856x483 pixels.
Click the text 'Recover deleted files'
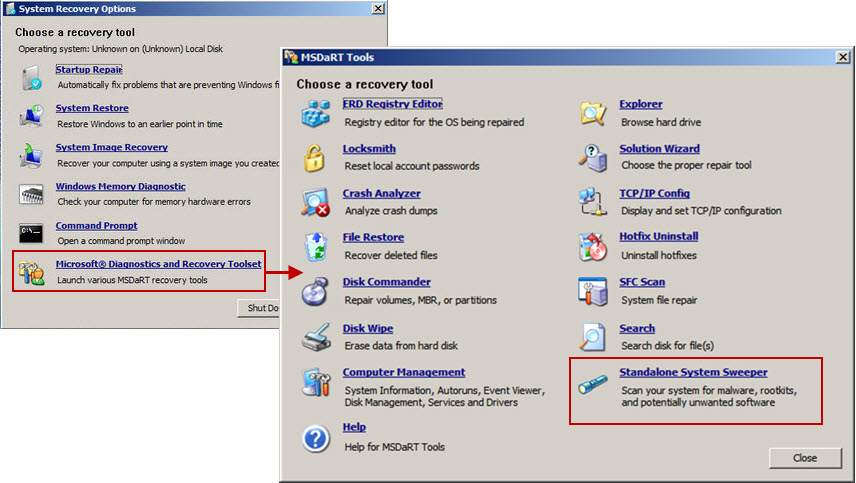point(391,255)
